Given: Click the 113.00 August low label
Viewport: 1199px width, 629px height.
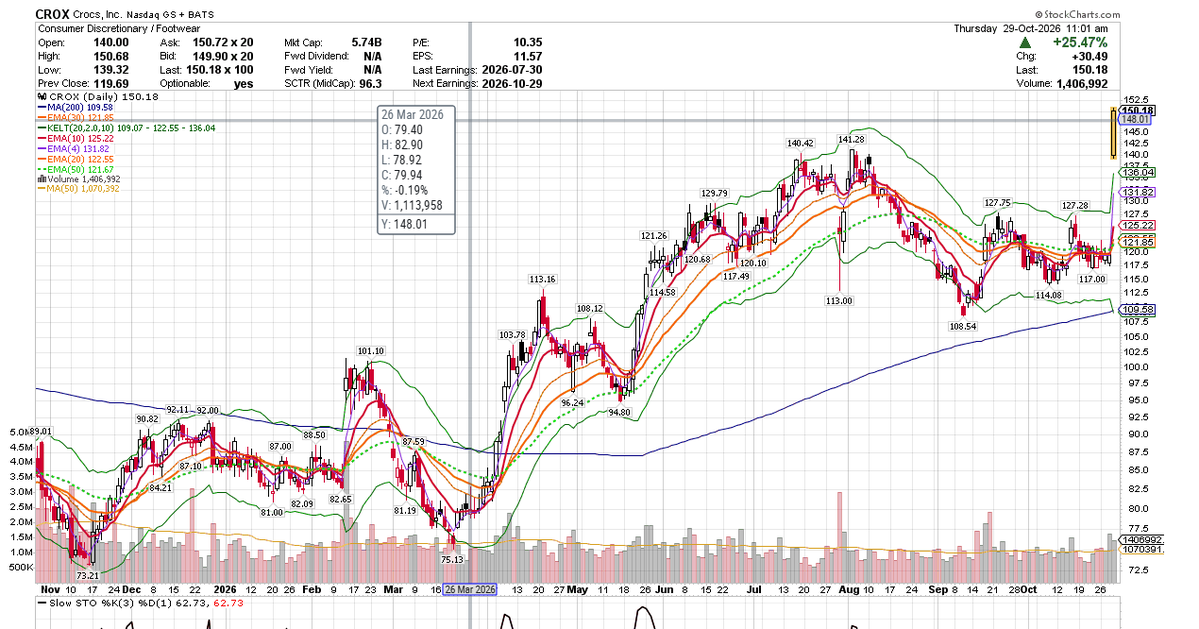Looking at the screenshot, I should click(839, 300).
